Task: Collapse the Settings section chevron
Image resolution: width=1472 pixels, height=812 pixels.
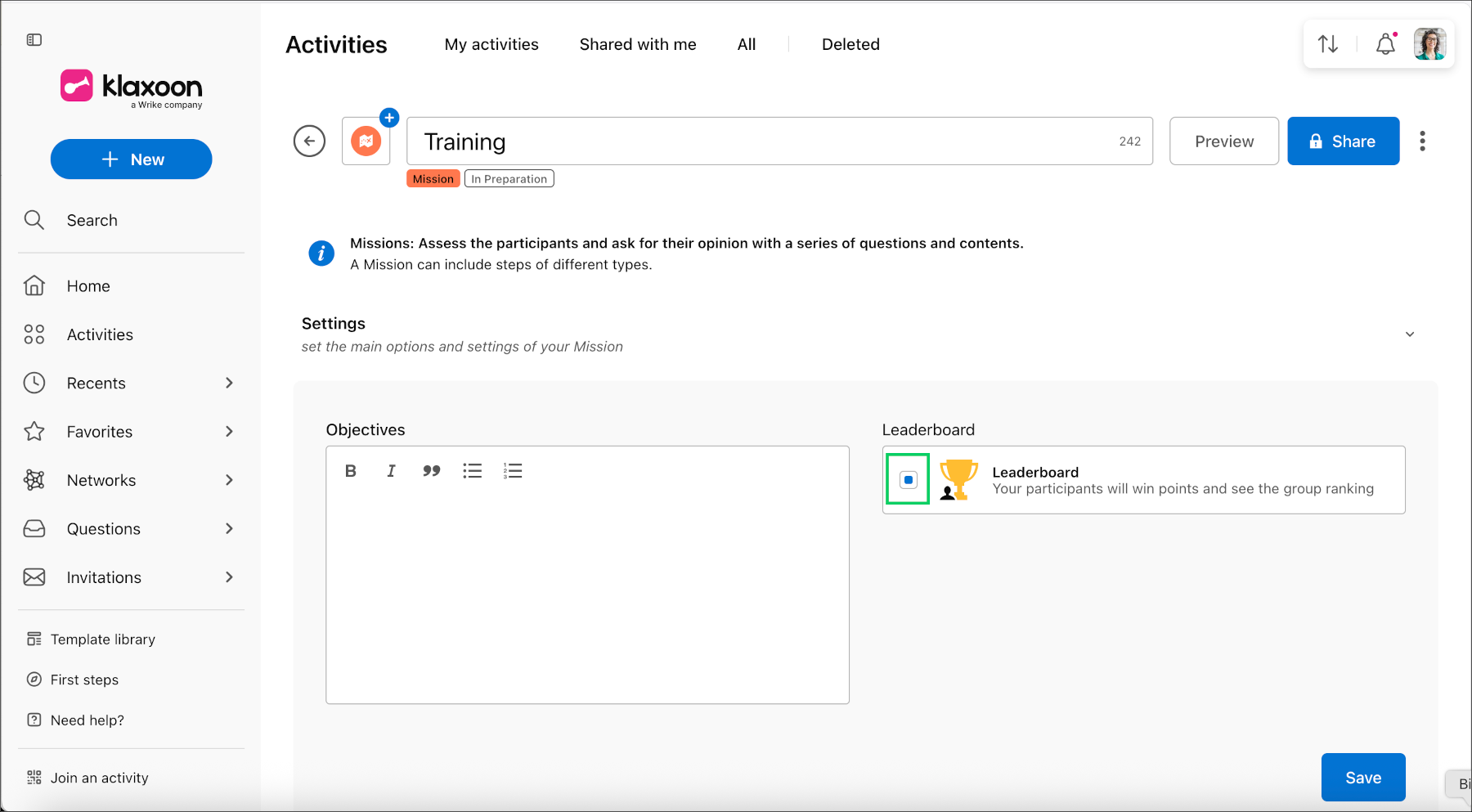Action: point(1410,334)
